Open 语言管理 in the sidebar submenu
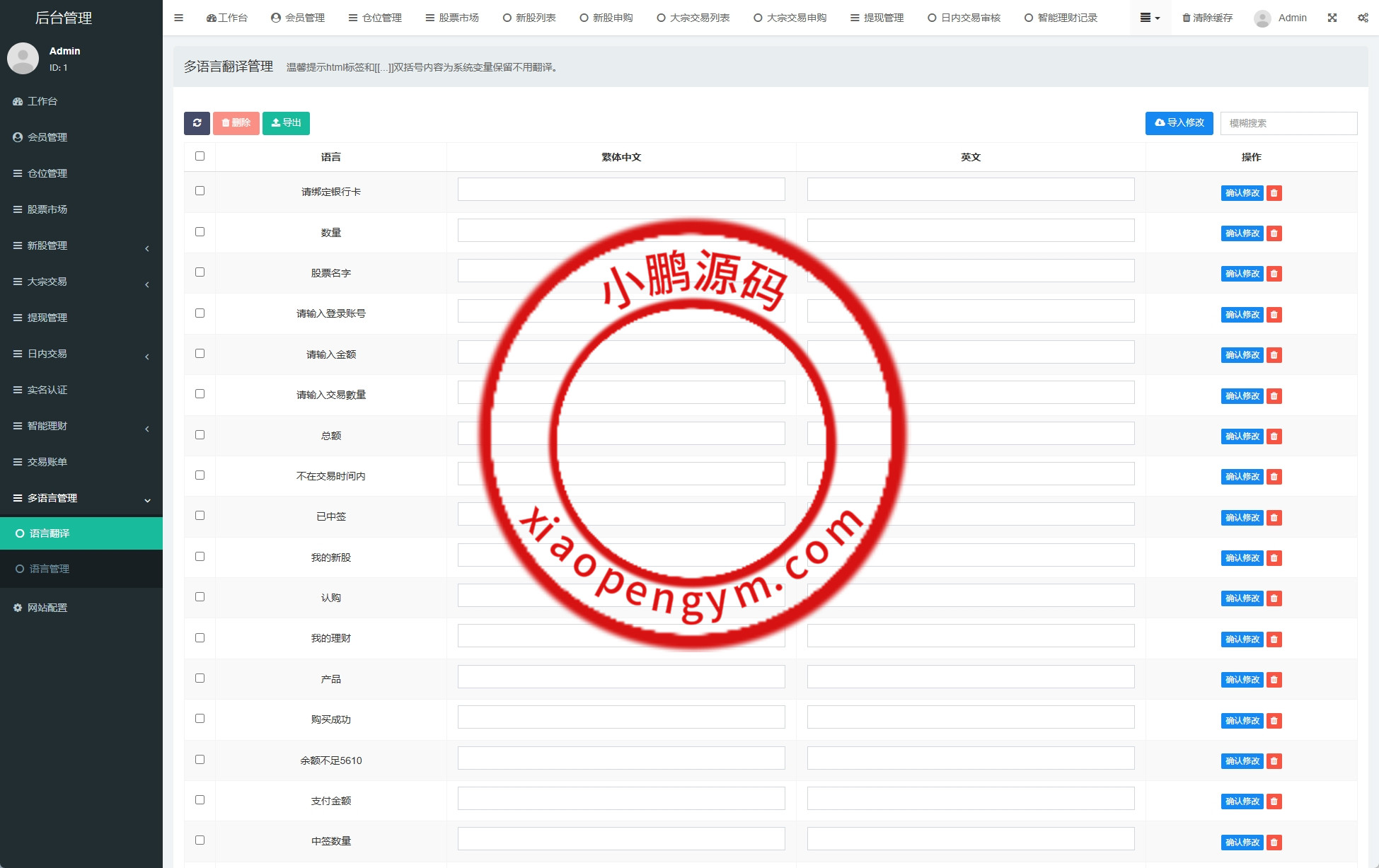This screenshot has width=1379, height=868. pos(81,569)
